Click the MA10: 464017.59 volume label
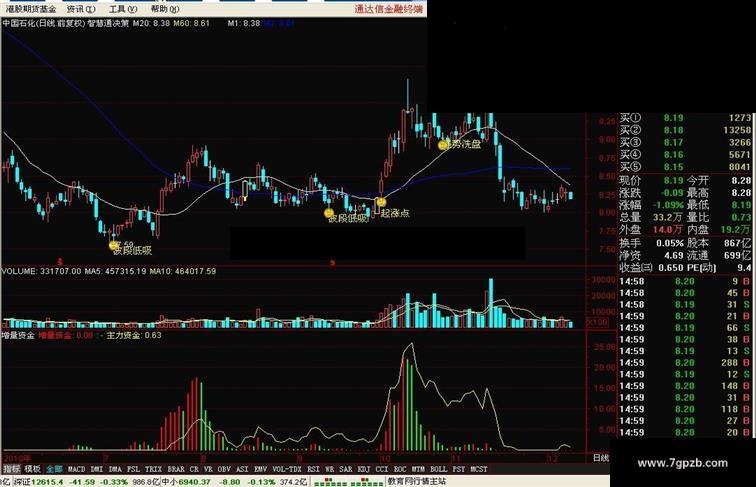756x487 pixels. click(x=183, y=271)
